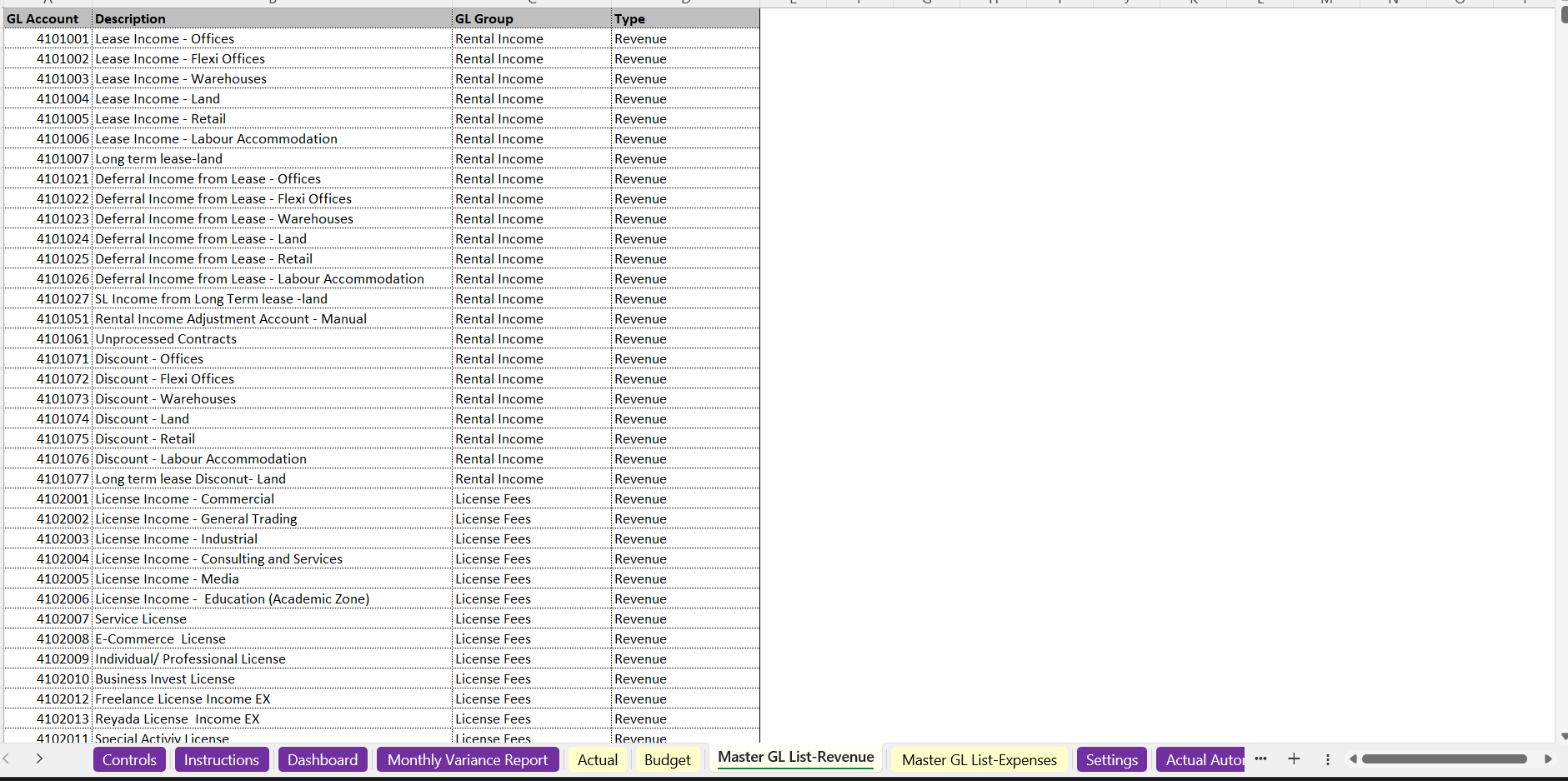Click the horizontal scroll left arrow
This screenshot has height=781, width=1568.
click(1353, 759)
